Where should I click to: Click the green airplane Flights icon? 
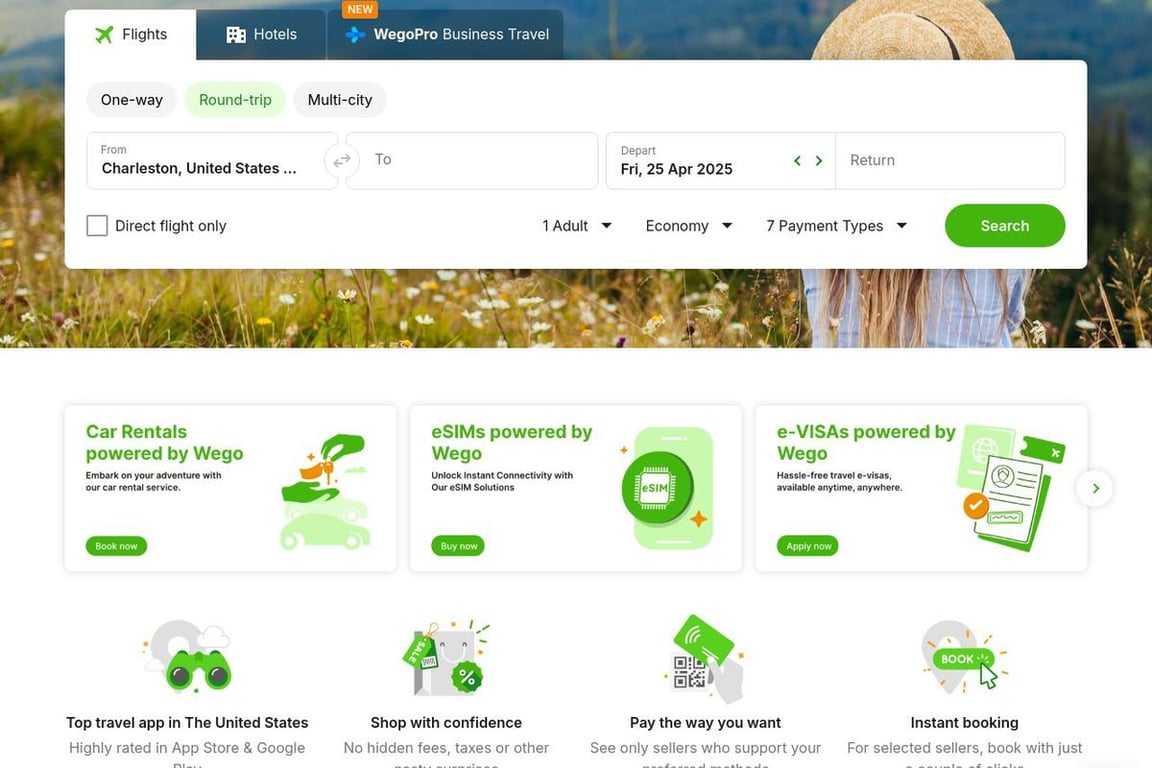pyautogui.click(x=104, y=35)
